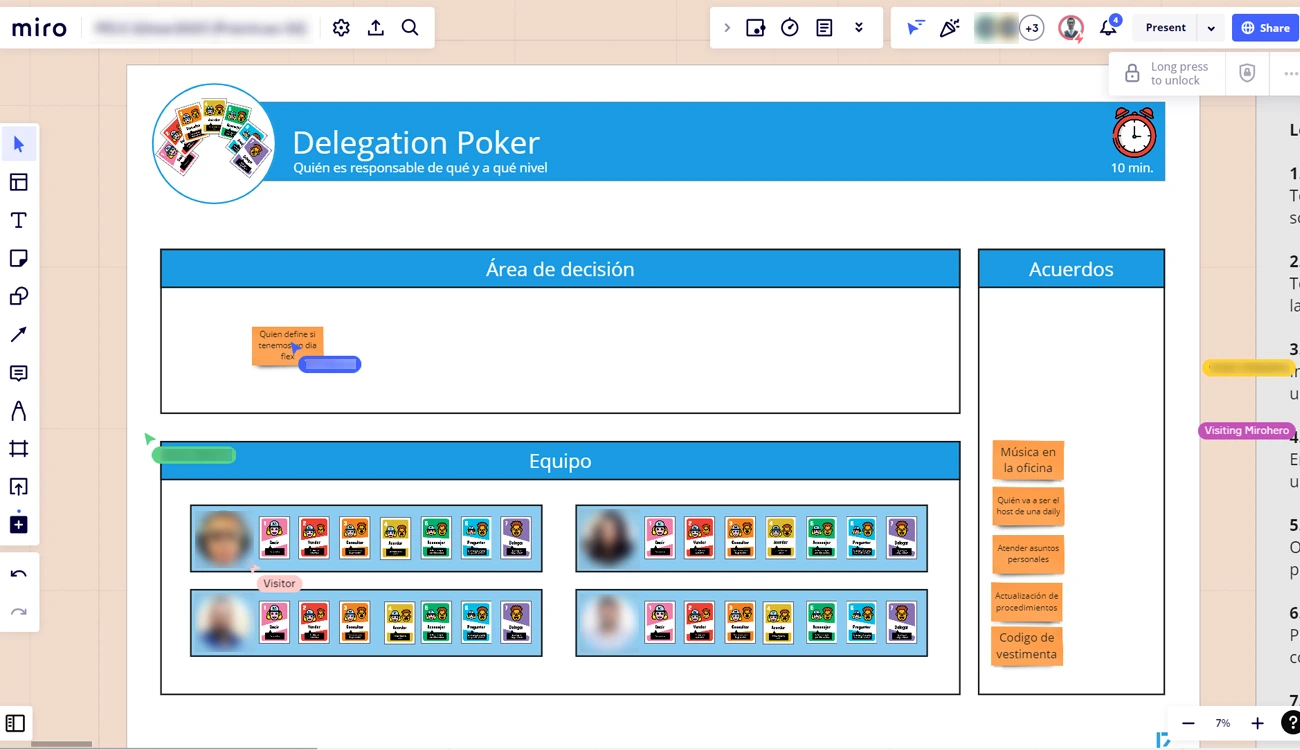Open the timer icon in the toolbar
The height and width of the screenshot is (750, 1300).
(789, 27)
